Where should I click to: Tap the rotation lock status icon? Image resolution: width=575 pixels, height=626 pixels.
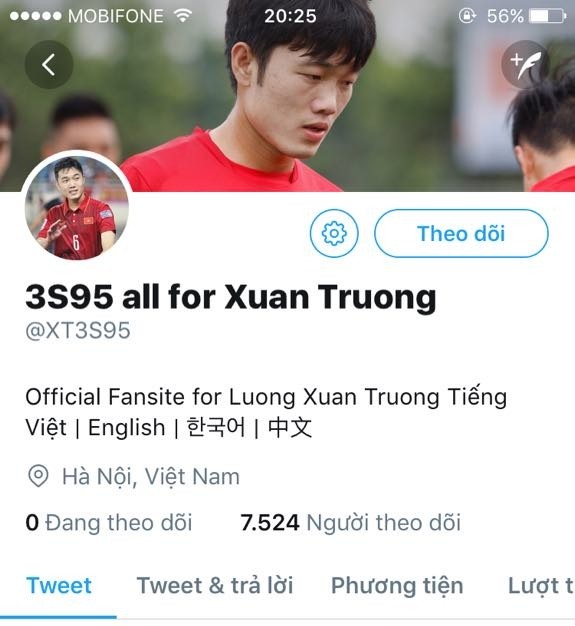click(467, 16)
